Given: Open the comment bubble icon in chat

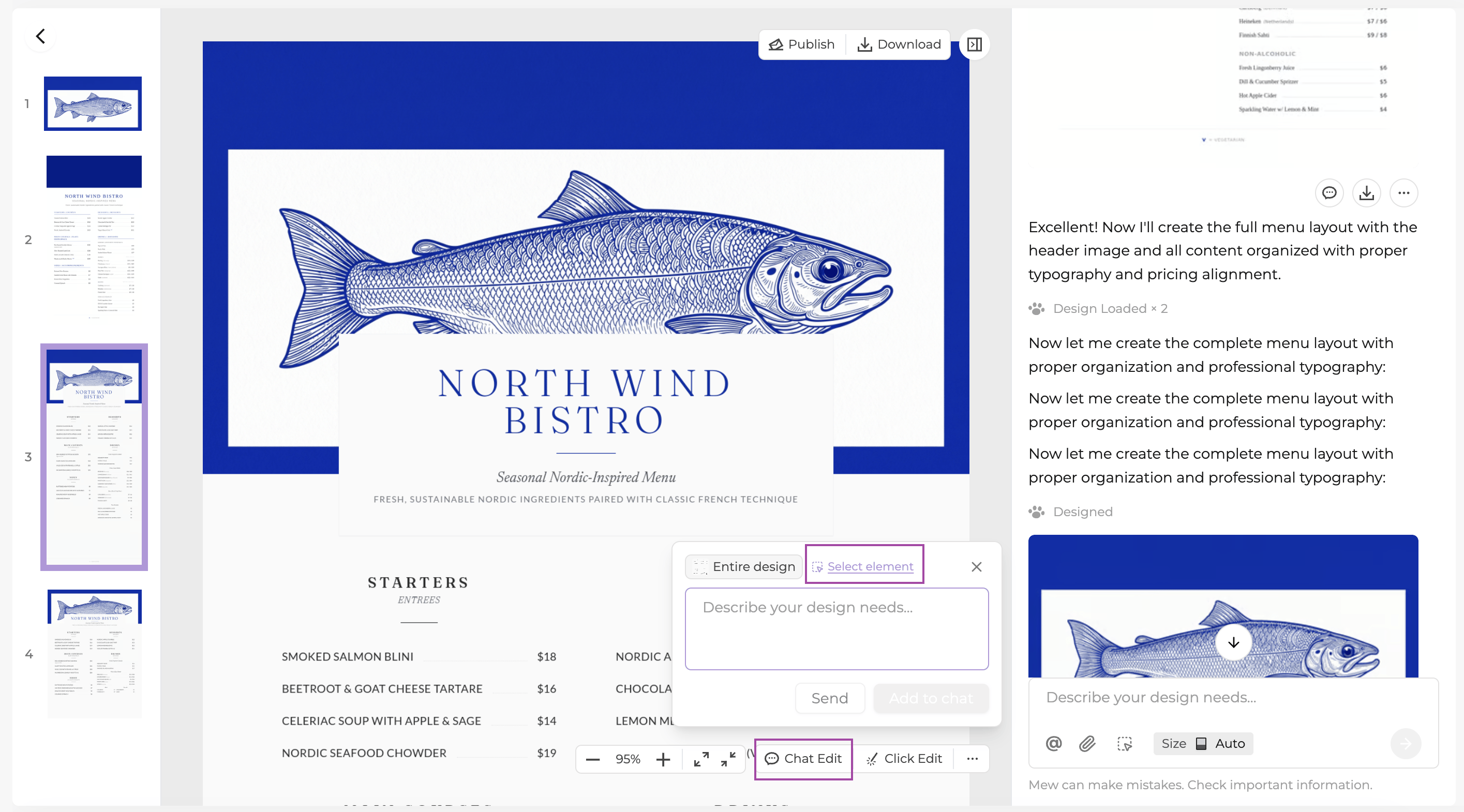Looking at the screenshot, I should (x=1329, y=193).
